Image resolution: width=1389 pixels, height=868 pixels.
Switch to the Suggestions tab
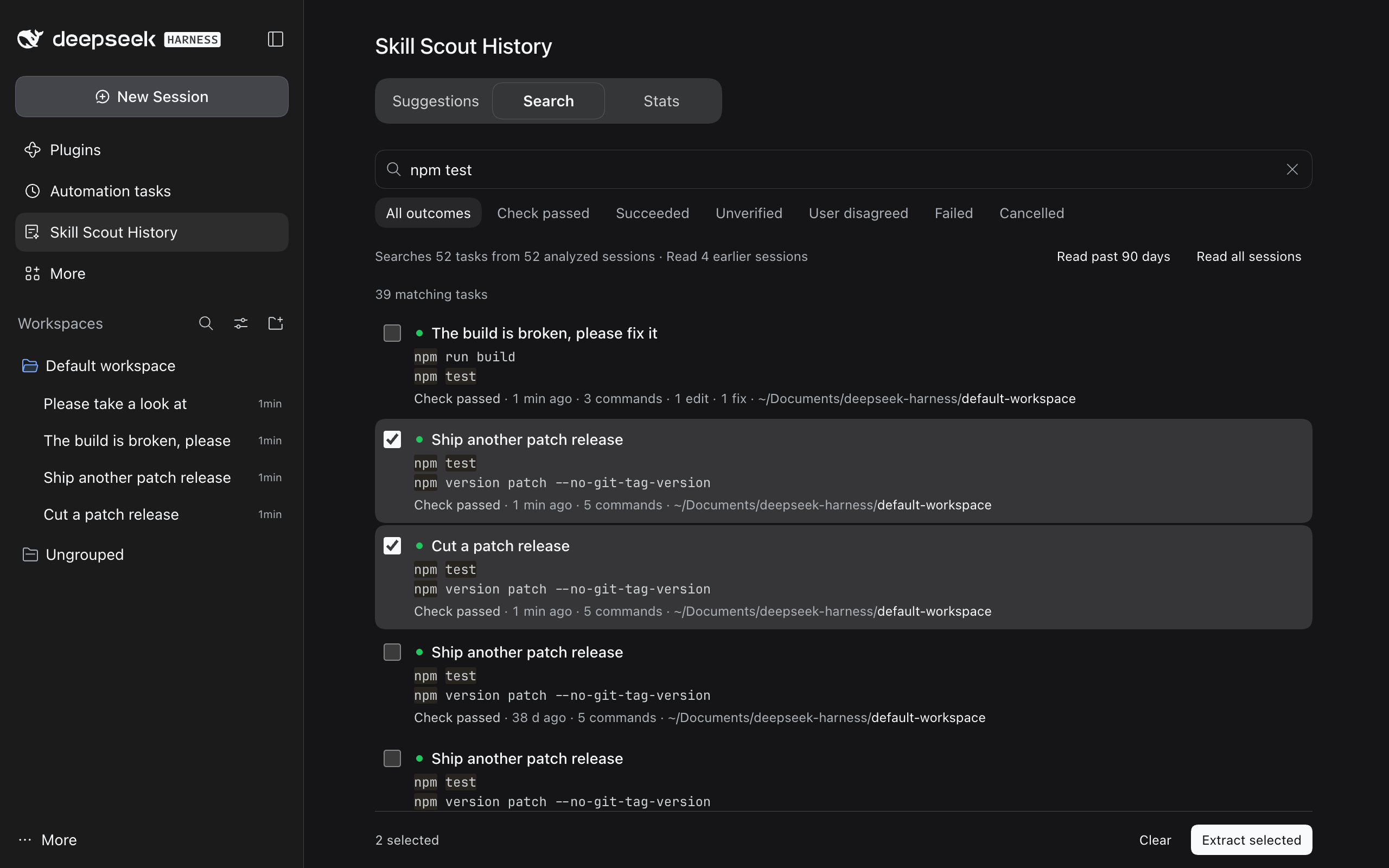pyautogui.click(x=436, y=101)
